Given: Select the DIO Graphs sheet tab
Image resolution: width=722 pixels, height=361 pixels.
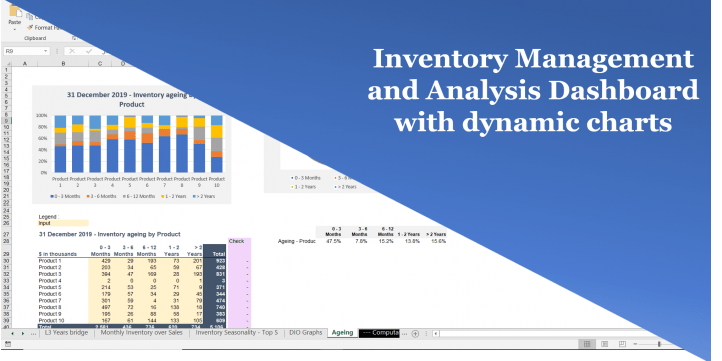Looking at the screenshot, I should click(x=306, y=332).
